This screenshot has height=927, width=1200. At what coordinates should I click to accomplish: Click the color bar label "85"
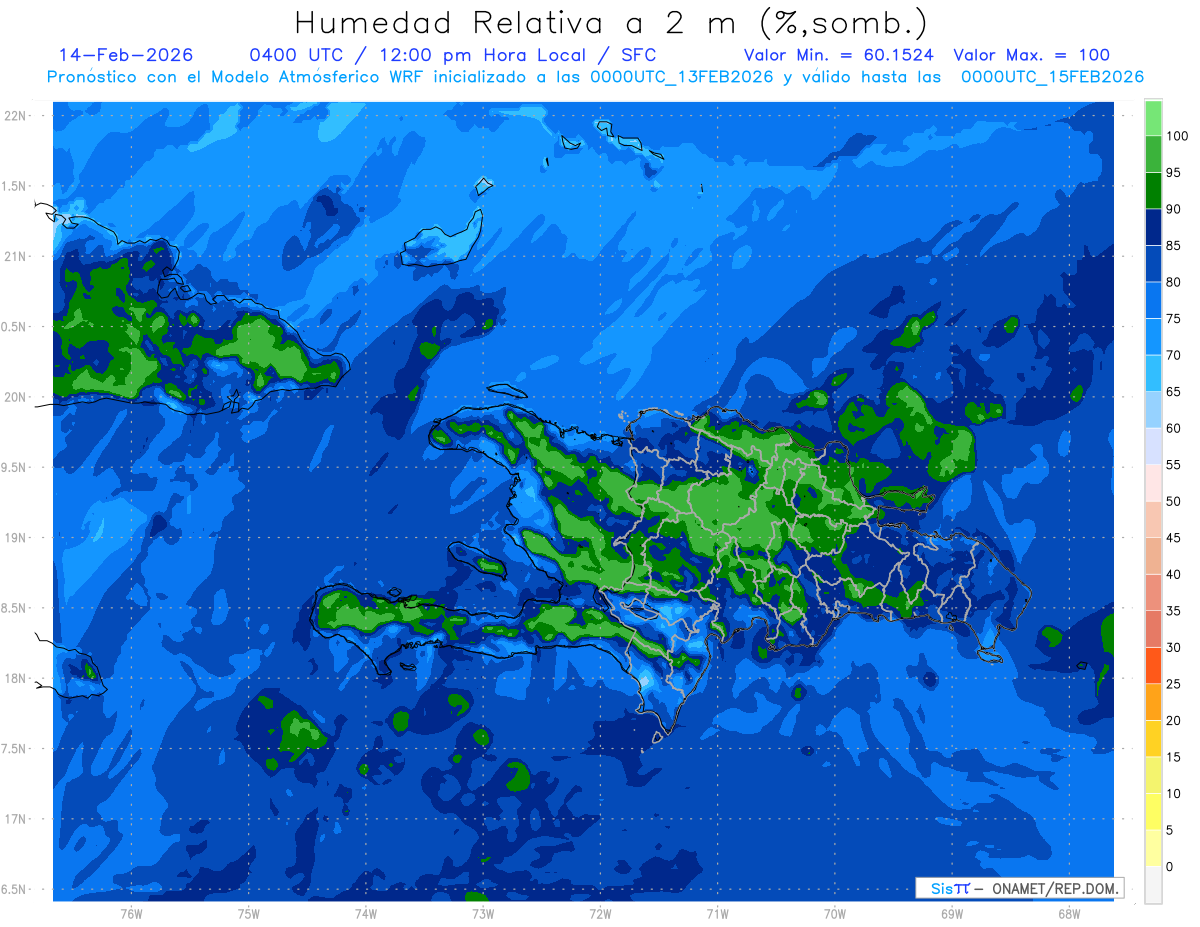1173,245
